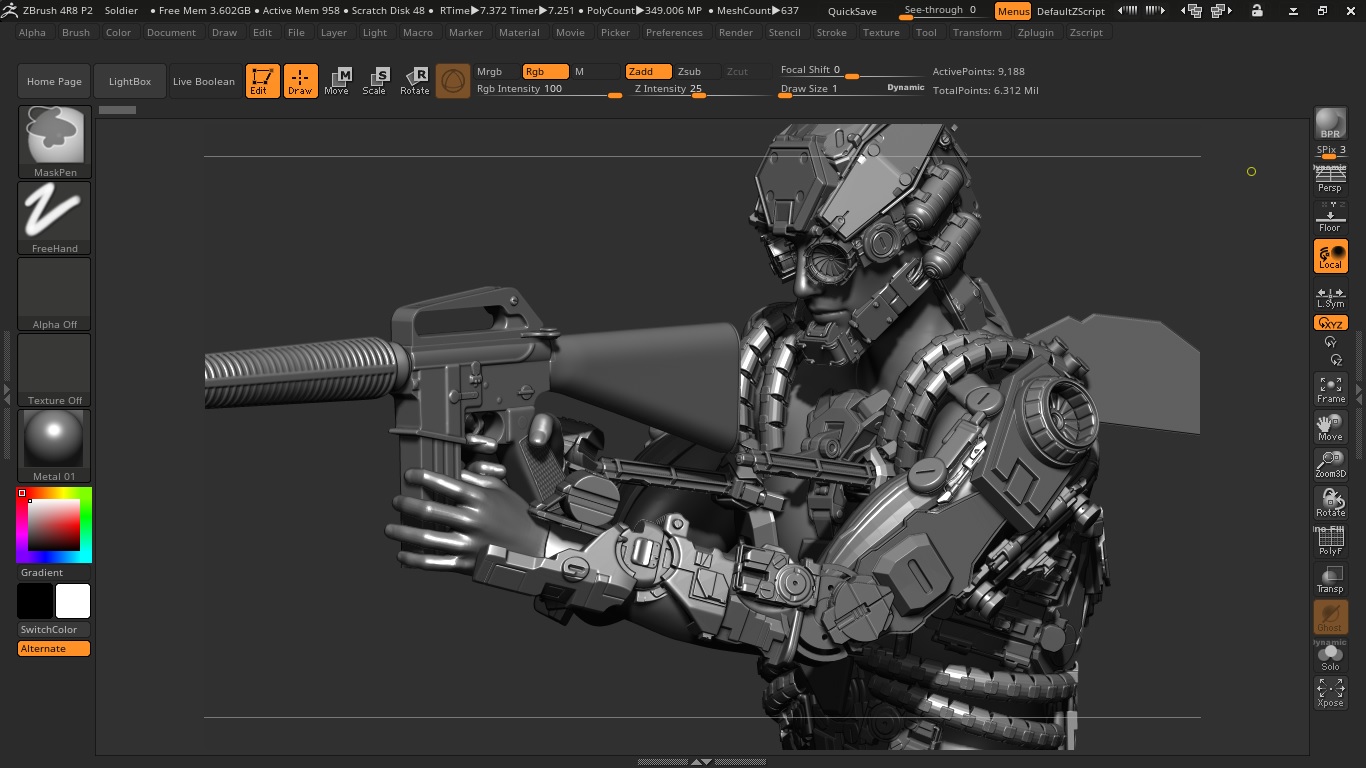
Task: Open the FreeHand stroke picker
Action: 54,218
